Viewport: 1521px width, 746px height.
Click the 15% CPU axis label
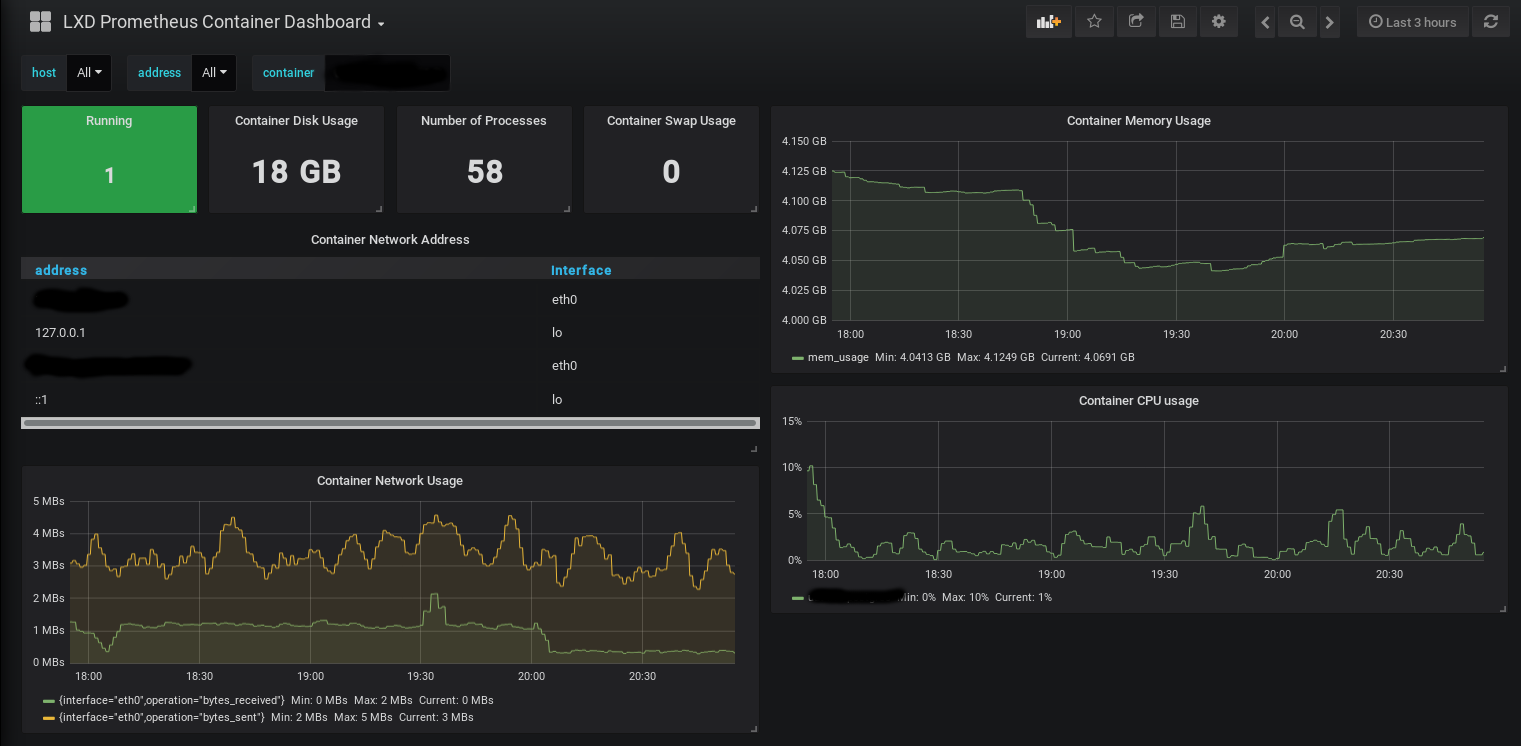[x=792, y=421]
